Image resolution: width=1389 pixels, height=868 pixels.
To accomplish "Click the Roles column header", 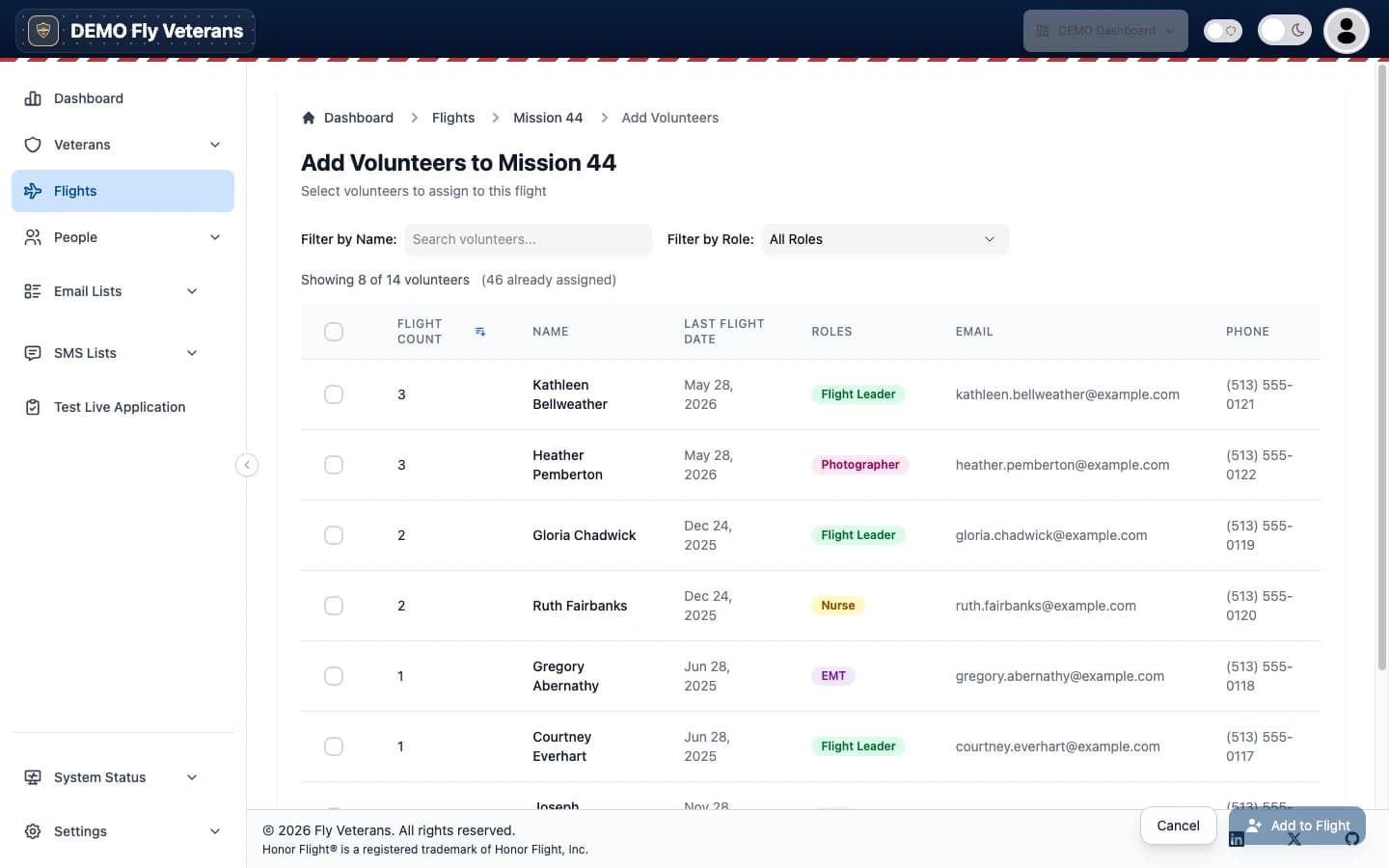I will click(831, 332).
